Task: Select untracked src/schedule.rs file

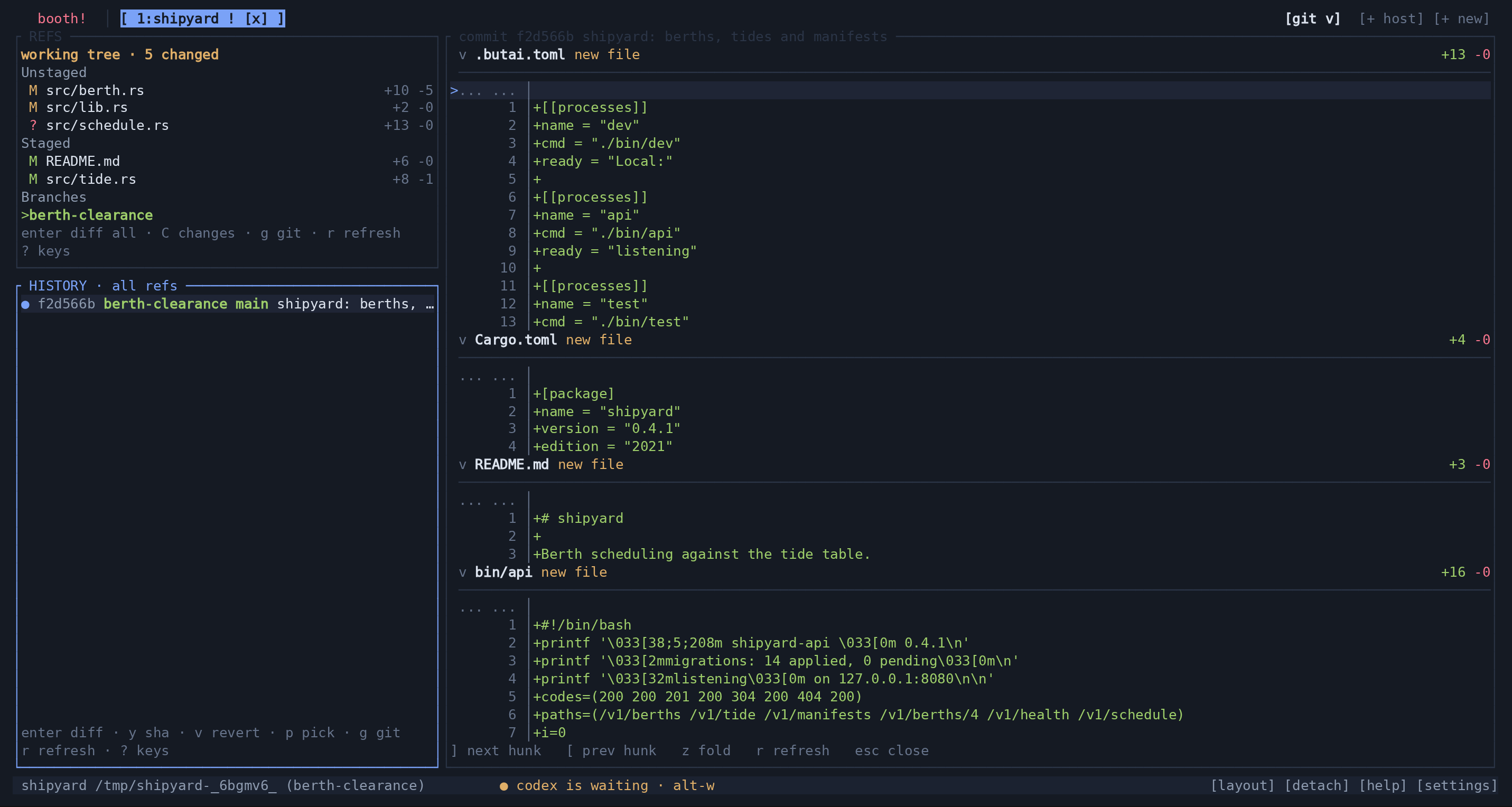Action: (x=227, y=126)
